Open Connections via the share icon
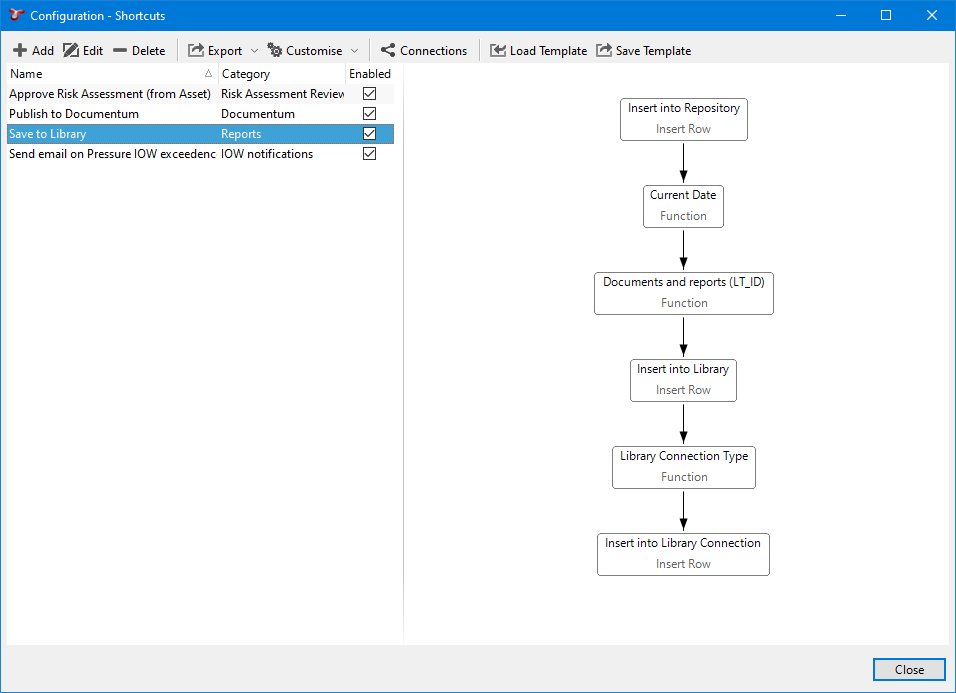The width and height of the screenshot is (956, 693). [x=388, y=51]
